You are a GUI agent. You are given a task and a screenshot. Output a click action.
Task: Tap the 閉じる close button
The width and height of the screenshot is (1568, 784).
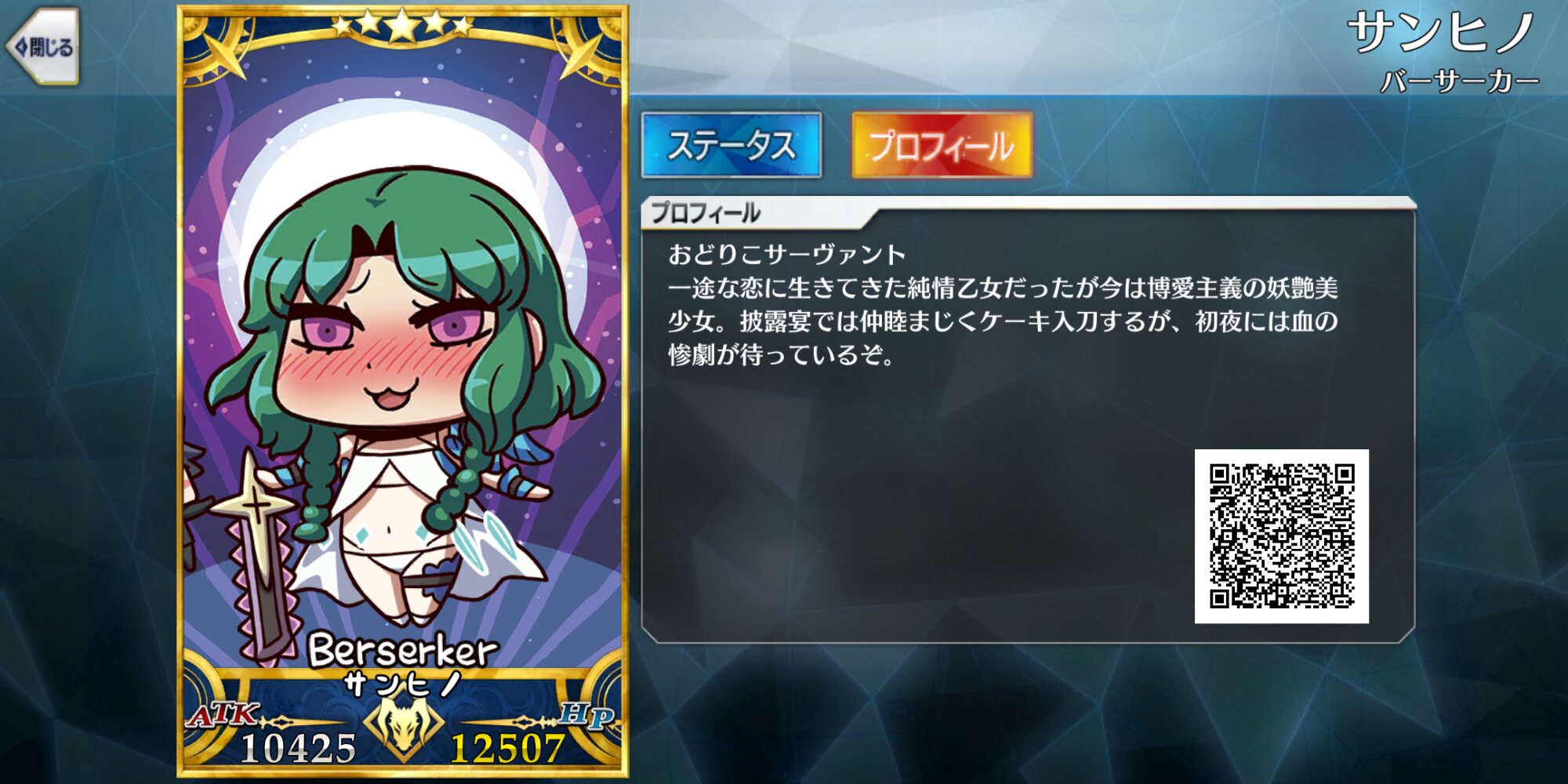43,47
